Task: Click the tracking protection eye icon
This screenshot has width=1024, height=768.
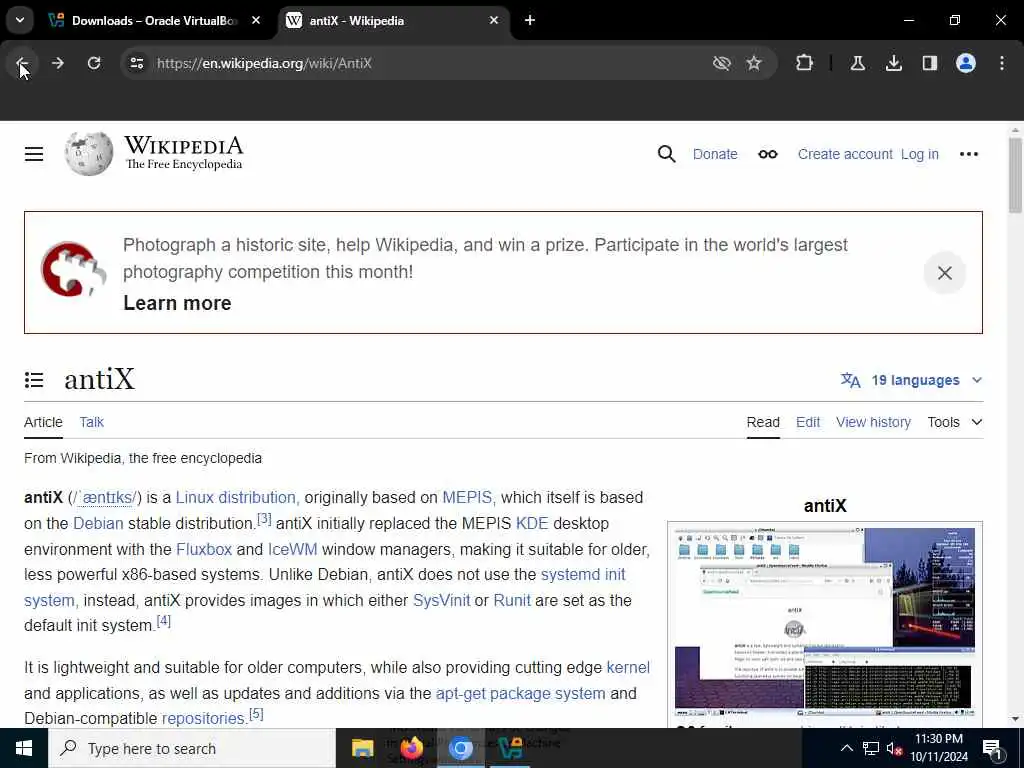Action: point(721,63)
